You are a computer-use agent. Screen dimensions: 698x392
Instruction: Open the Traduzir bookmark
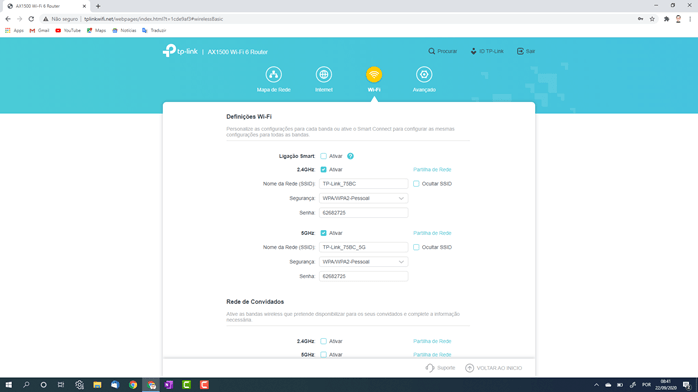(154, 31)
